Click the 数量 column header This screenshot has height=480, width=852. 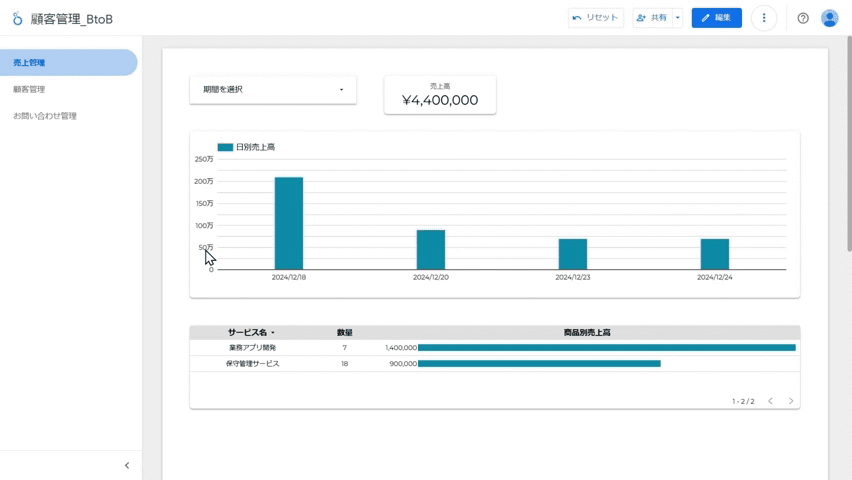tap(344, 332)
